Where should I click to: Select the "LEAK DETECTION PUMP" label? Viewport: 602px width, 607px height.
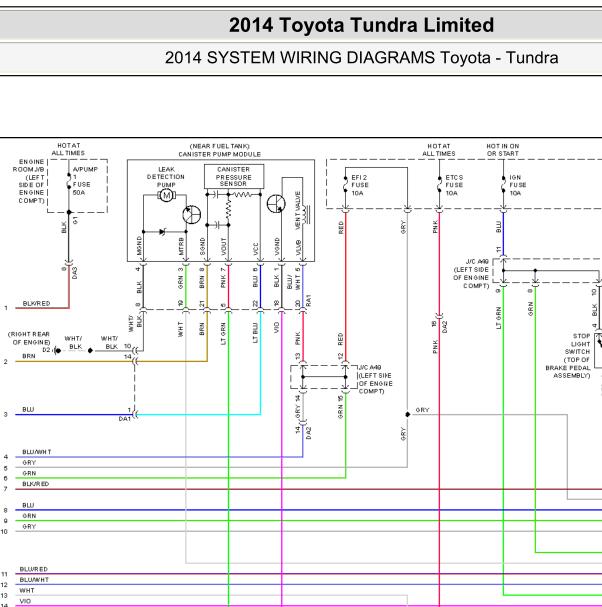166,177
